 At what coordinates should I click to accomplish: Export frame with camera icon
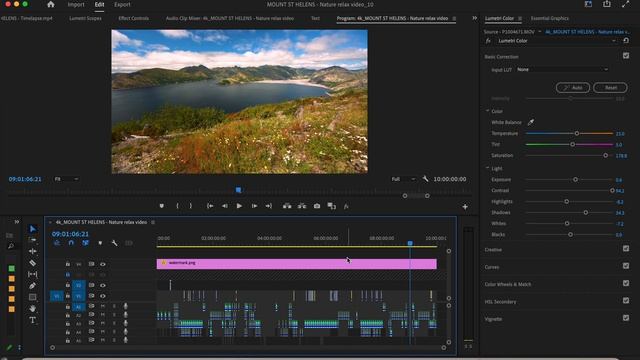point(317,206)
